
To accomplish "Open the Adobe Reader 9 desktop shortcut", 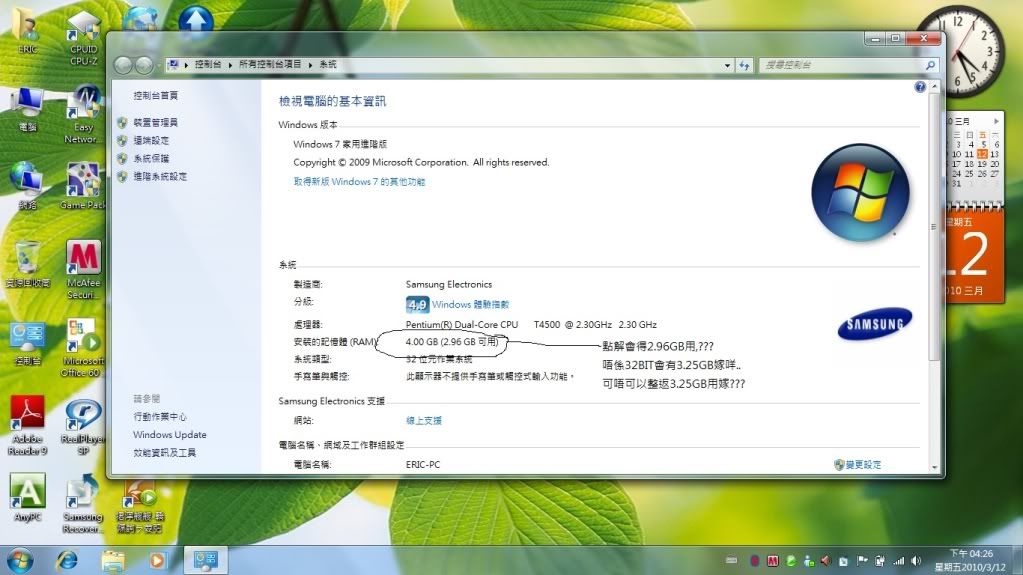I will [27, 426].
